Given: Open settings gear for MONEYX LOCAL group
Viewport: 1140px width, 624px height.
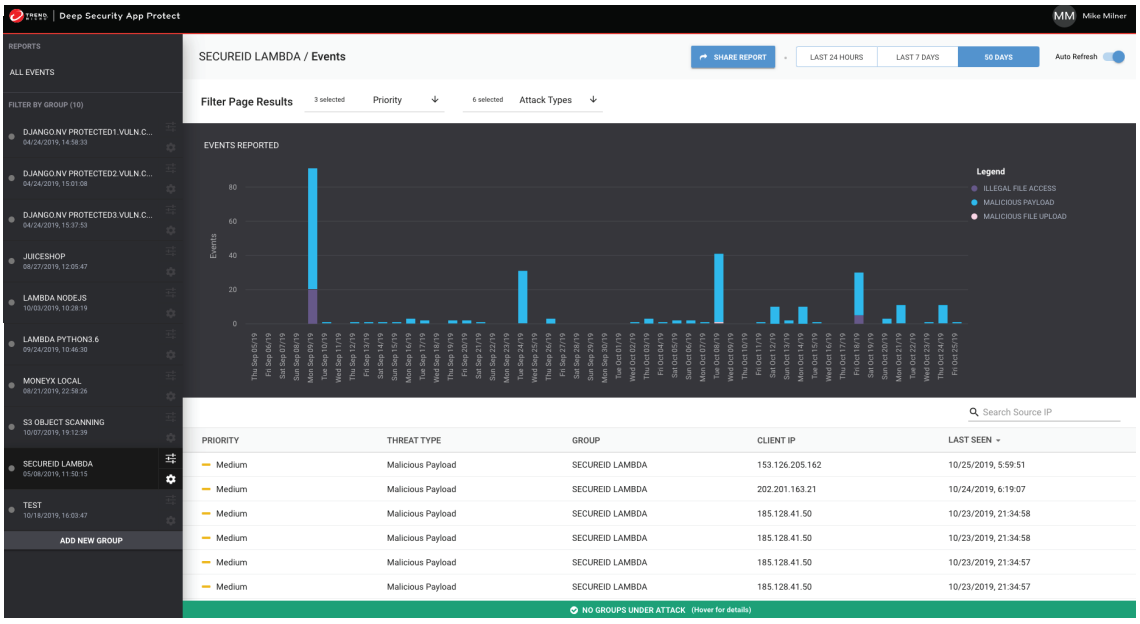Looking at the screenshot, I should [171, 396].
